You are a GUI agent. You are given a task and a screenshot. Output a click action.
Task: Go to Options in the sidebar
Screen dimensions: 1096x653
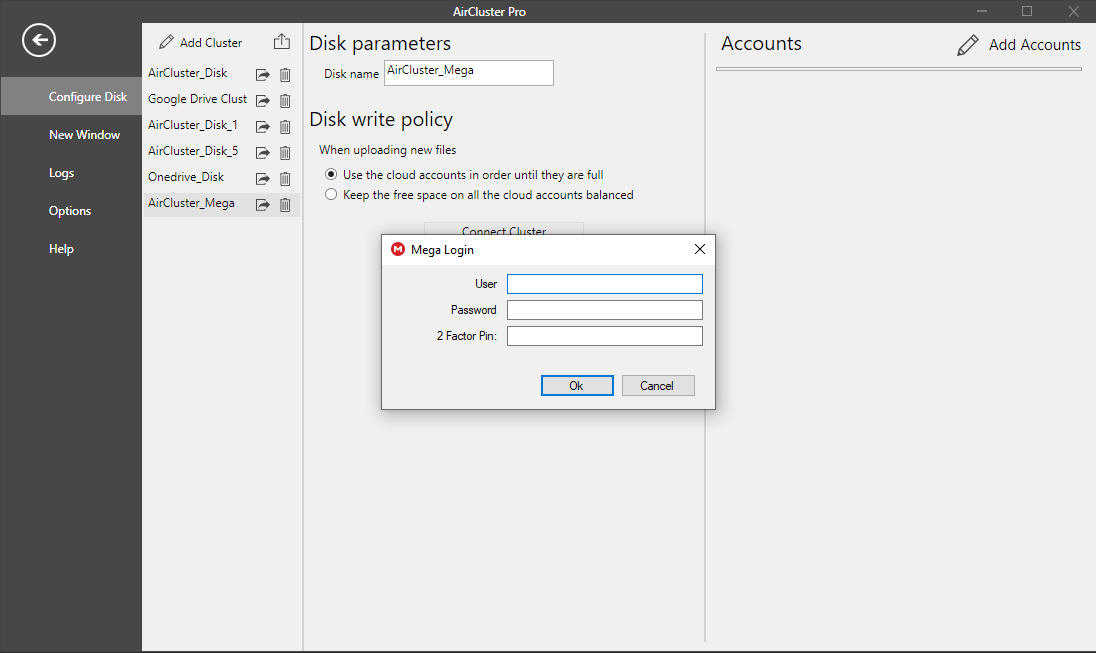pyautogui.click(x=70, y=211)
